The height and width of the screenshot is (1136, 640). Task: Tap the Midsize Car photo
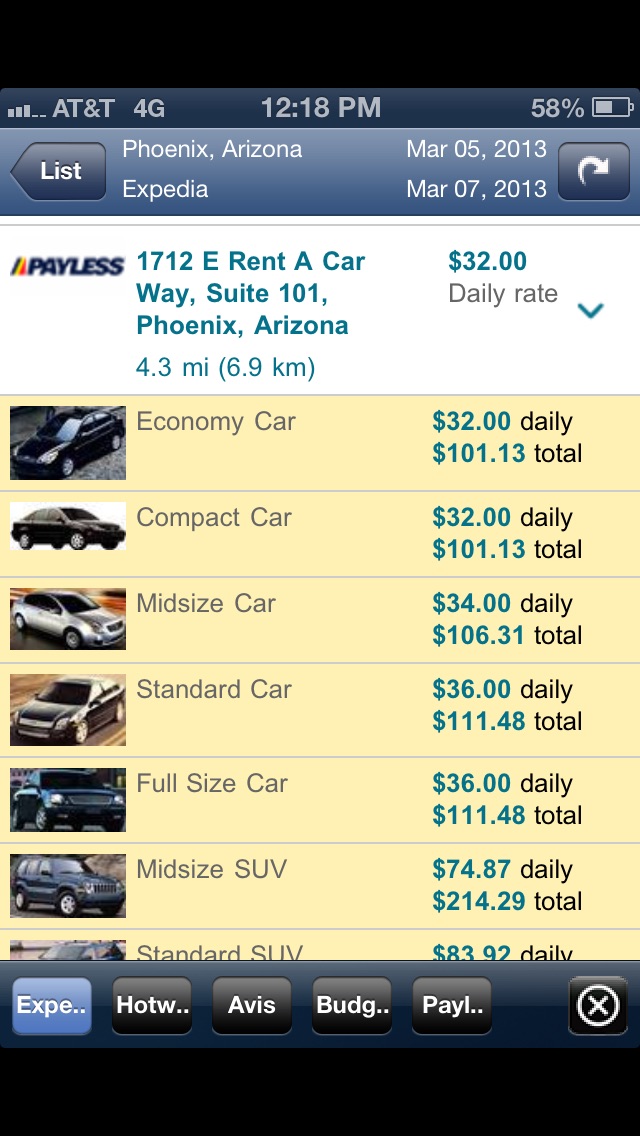click(x=68, y=619)
